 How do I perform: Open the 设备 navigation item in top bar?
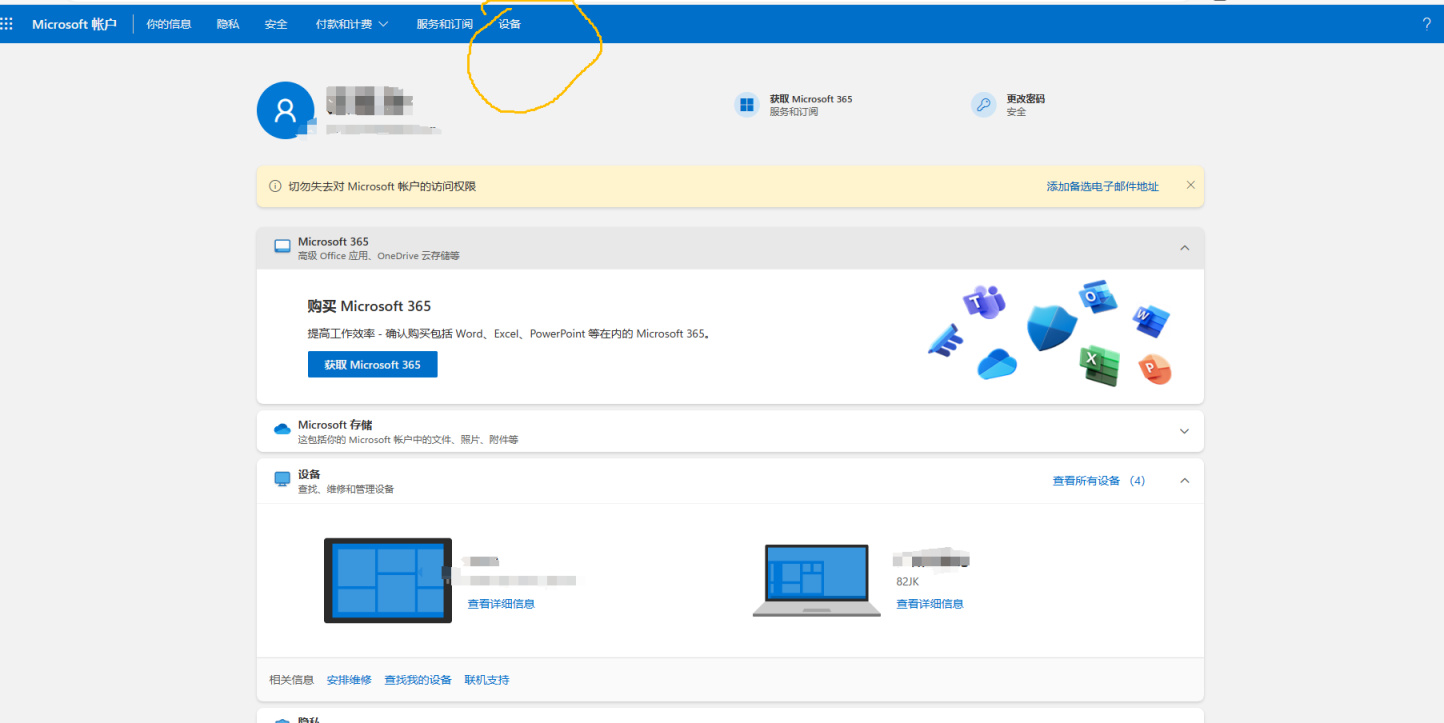pyautogui.click(x=510, y=24)
